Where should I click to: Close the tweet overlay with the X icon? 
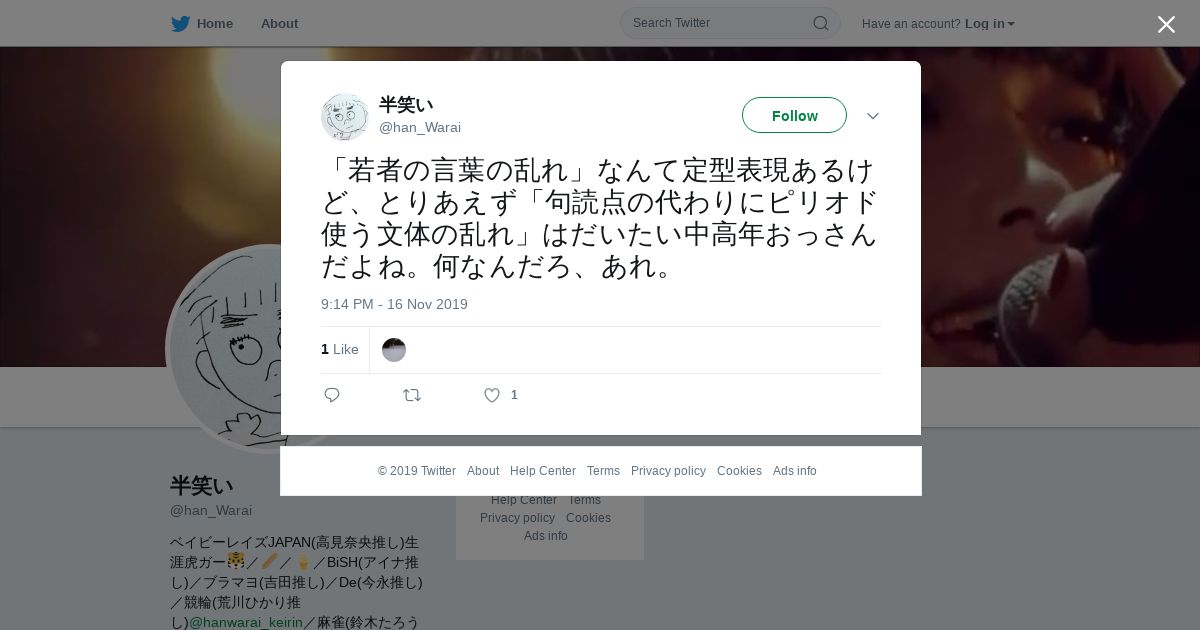[x=1166, y=24]
